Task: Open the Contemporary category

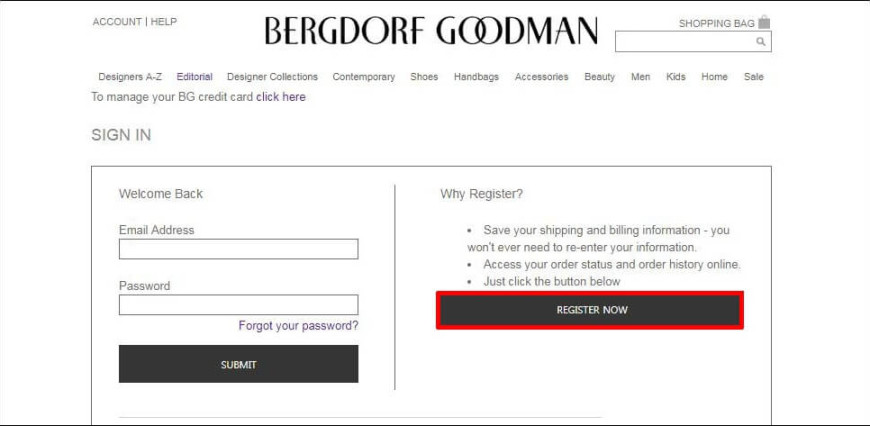Action: (x=364, y=77)
